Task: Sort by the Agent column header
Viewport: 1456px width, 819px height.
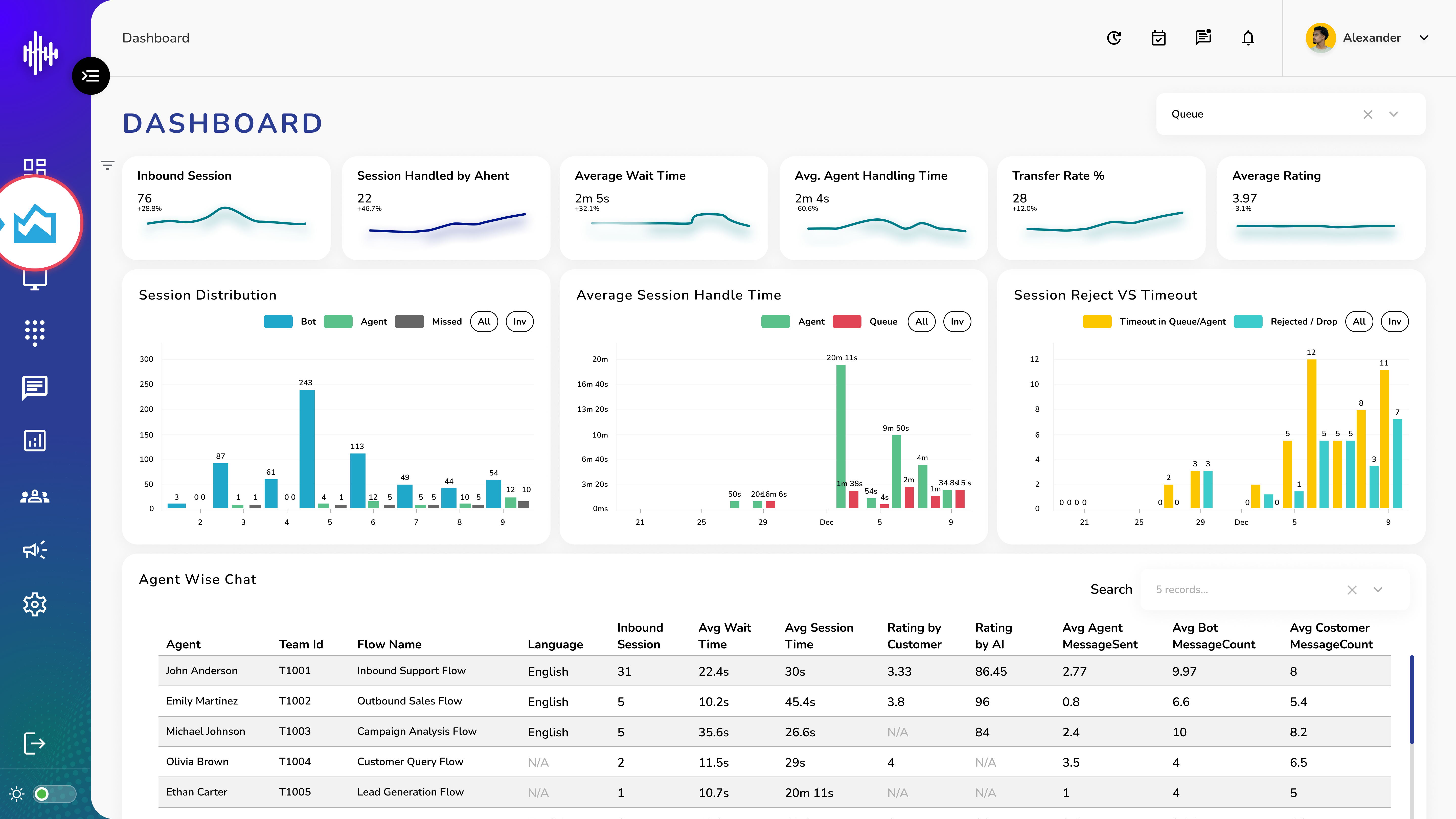Action: pos(183,644)
